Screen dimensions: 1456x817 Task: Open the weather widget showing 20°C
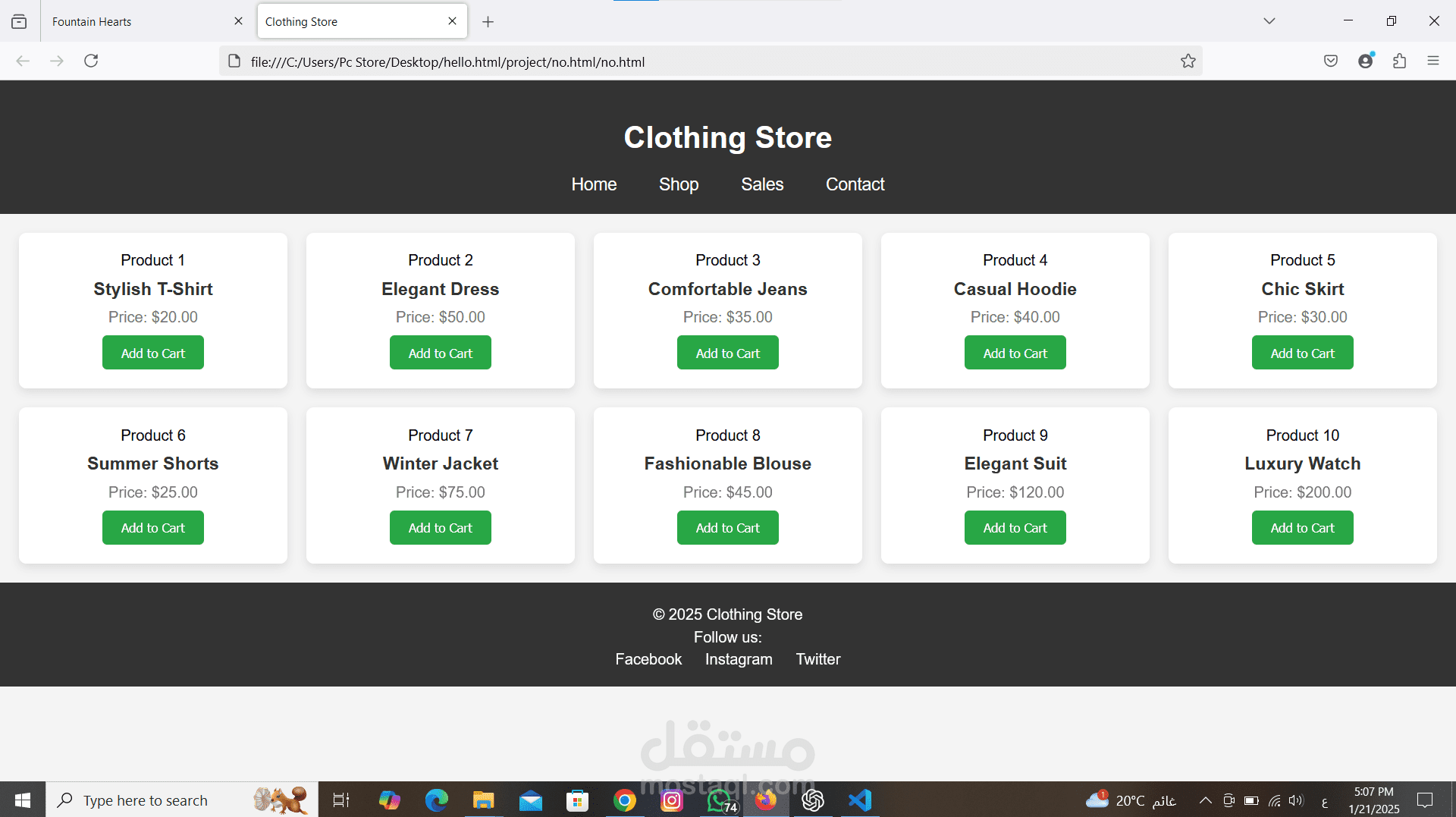pos(1130,800)
